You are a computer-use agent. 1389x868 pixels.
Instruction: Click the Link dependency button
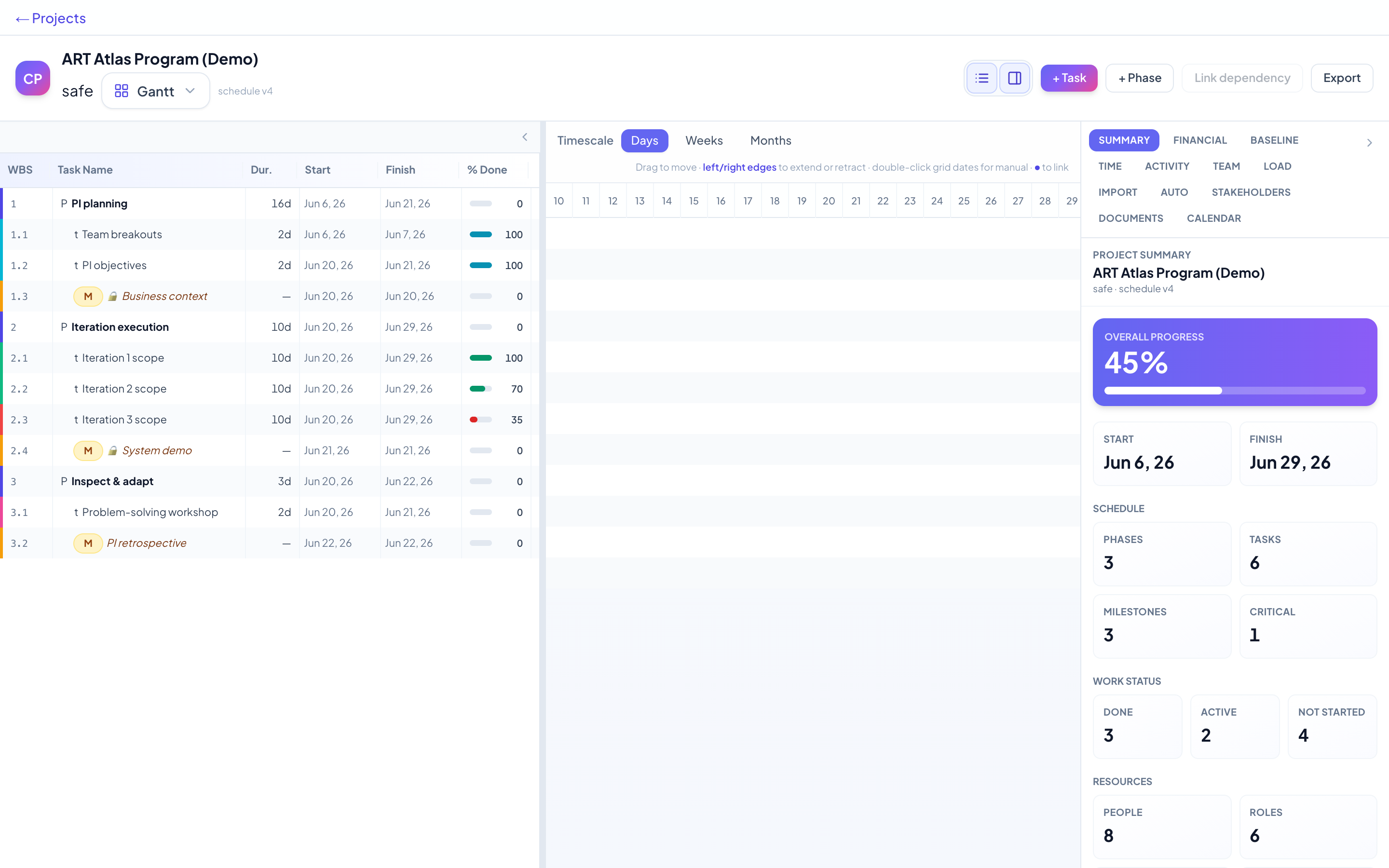click(x=1242, y=78)
